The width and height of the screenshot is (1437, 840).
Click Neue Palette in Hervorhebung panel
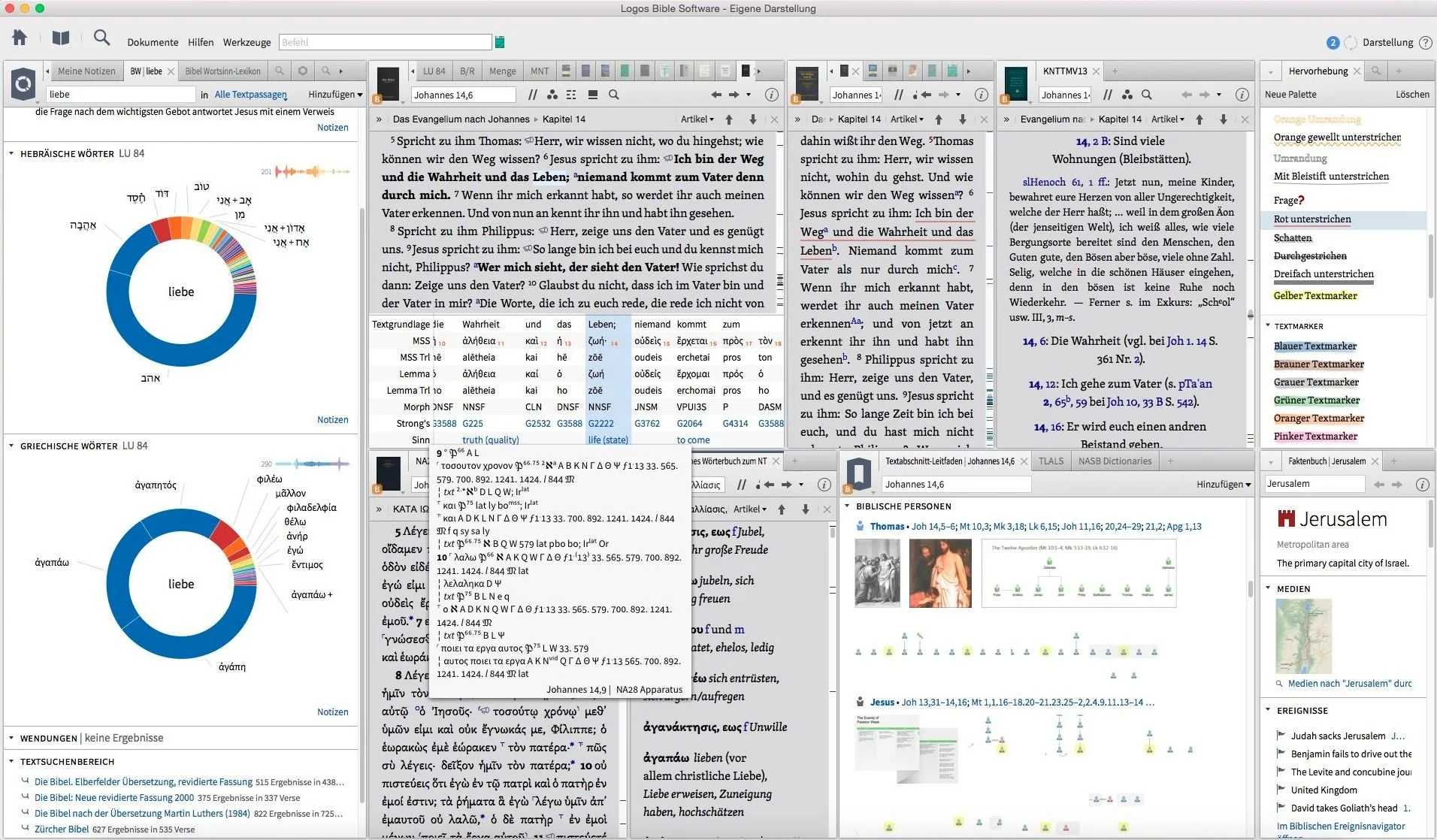(1290, 95)
